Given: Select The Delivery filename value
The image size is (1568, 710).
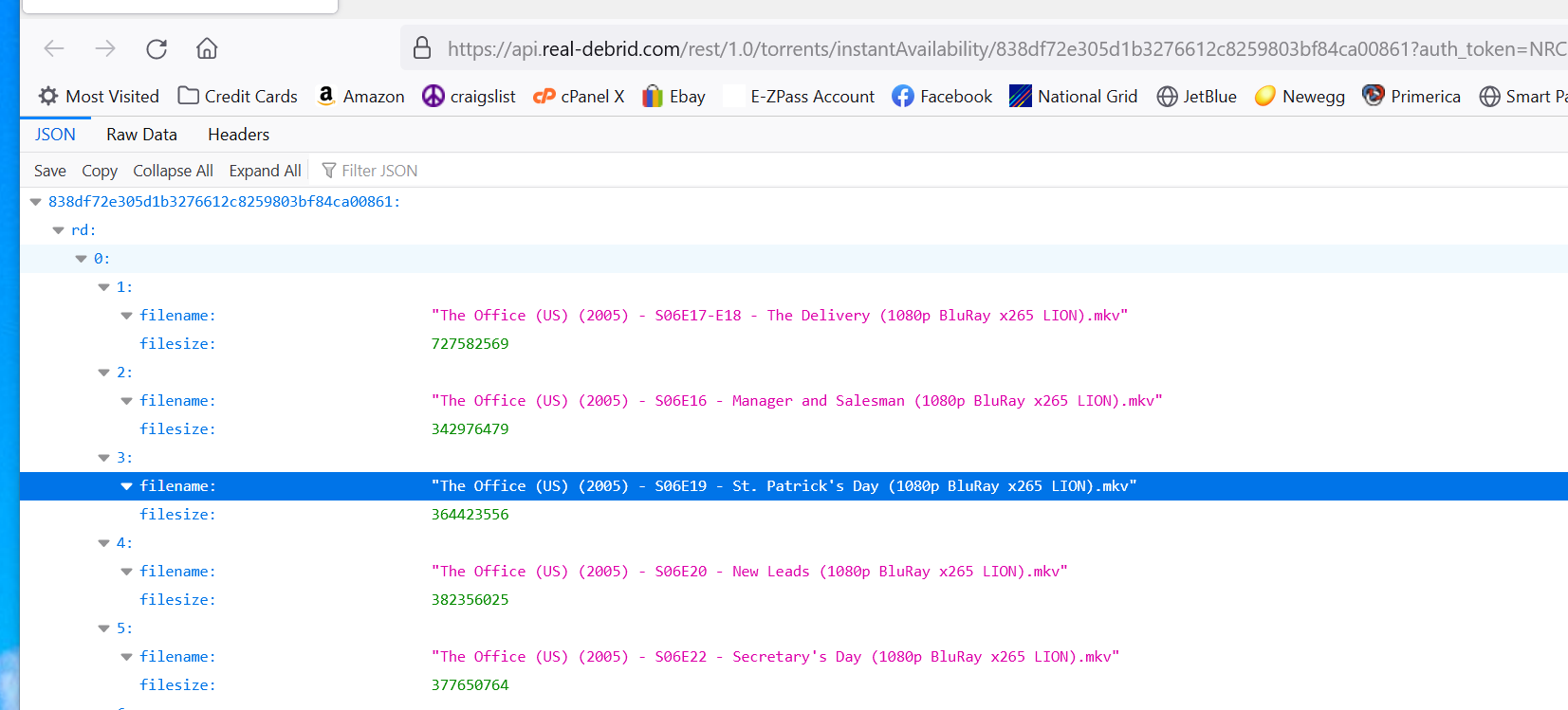Looking at the screenshot, I should (780, 316).
